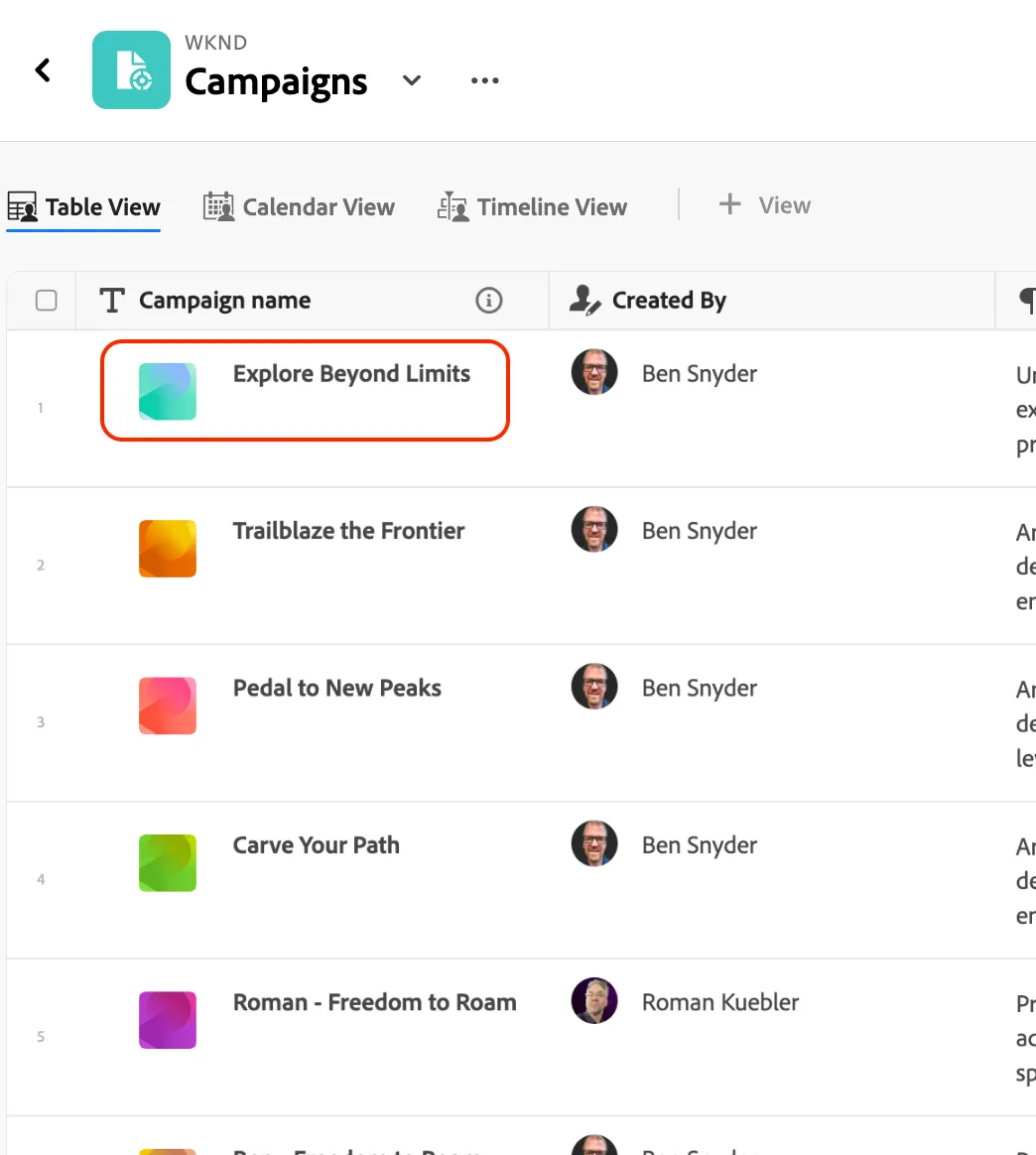The height and width of the screenshot is (1155, 1036).
Task: Add a new view with plus View
Action: click(765, 204)
